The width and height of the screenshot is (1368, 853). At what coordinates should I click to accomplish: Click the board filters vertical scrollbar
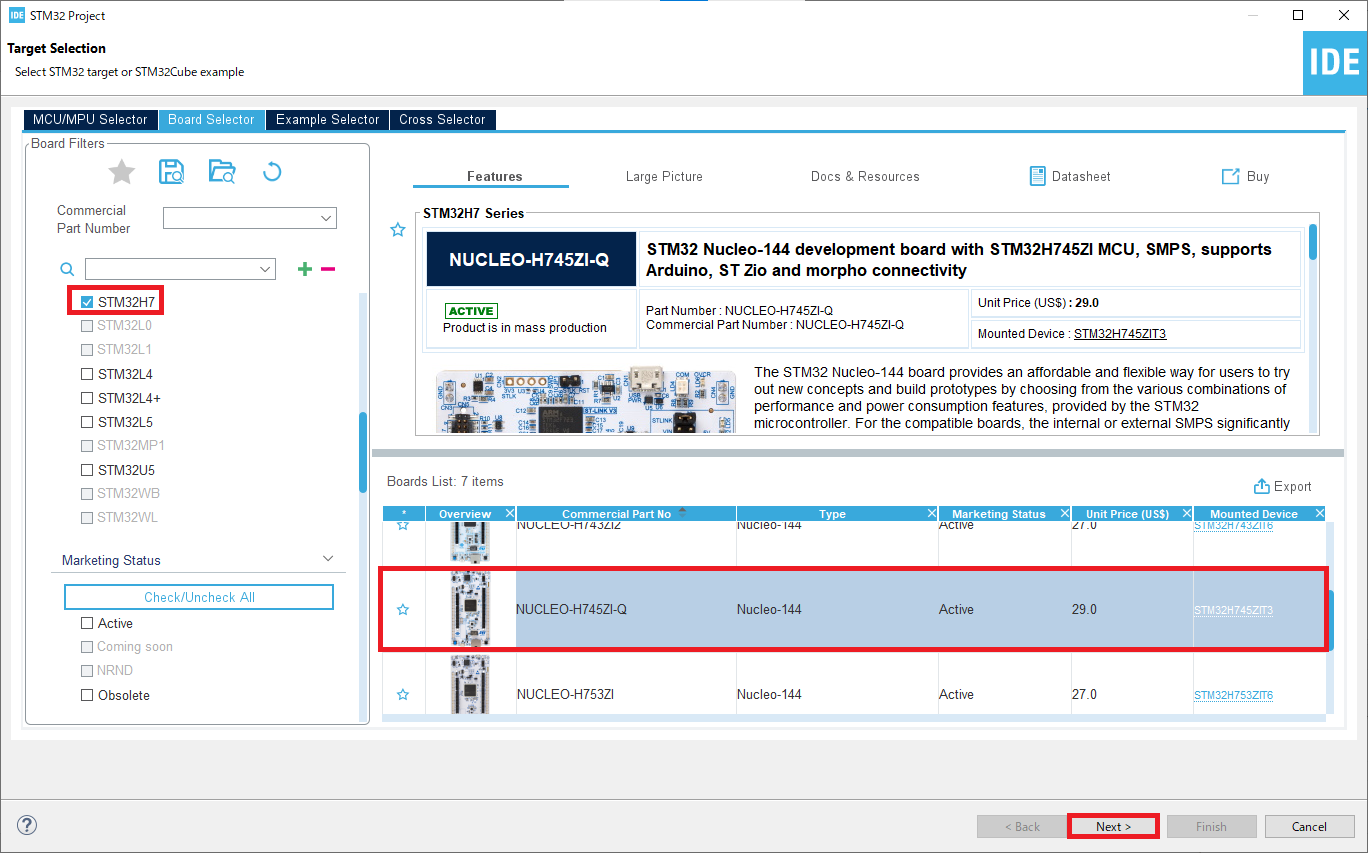coord(363,452)
